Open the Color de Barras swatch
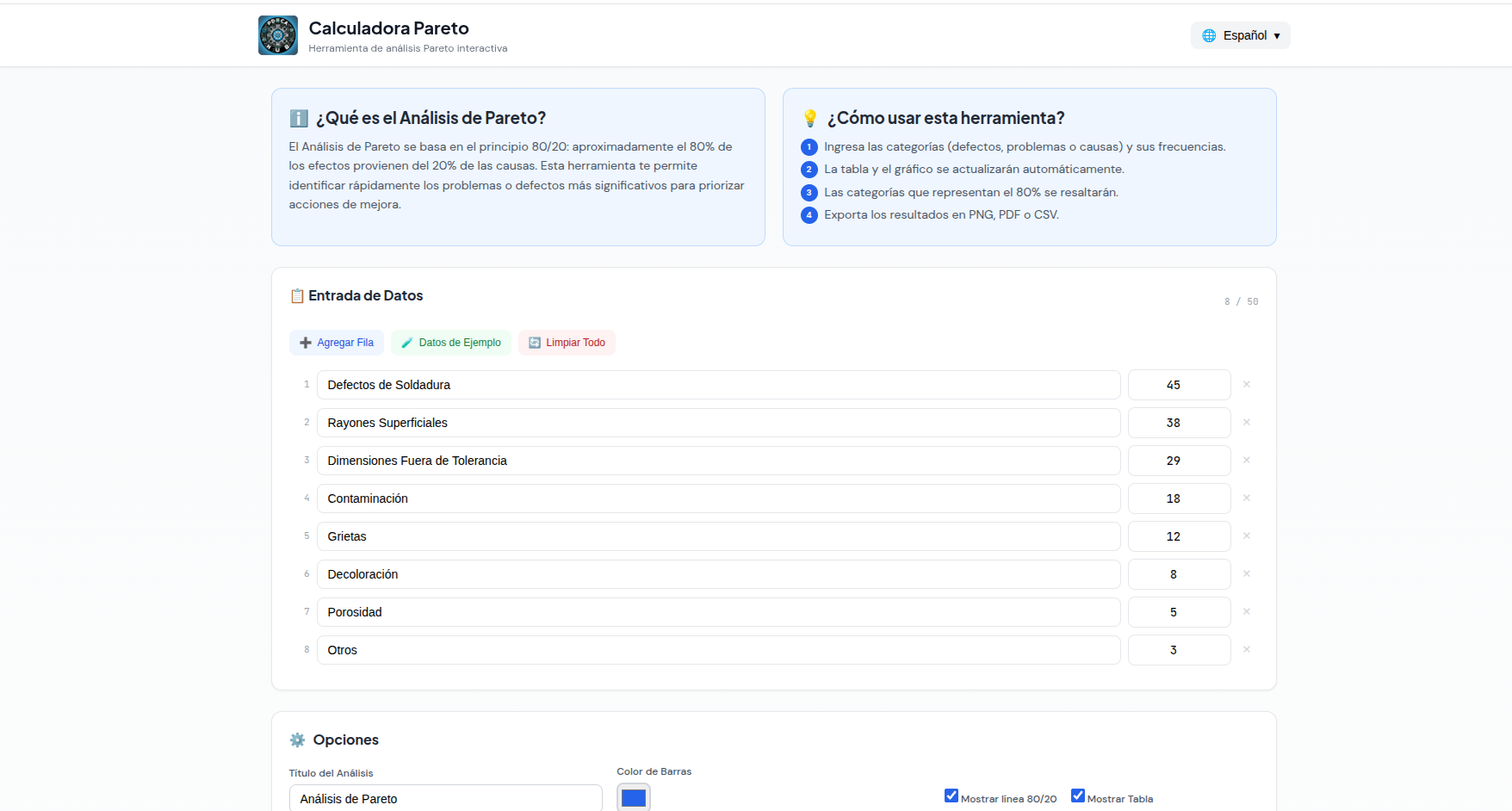 click(x=634, y=798)
